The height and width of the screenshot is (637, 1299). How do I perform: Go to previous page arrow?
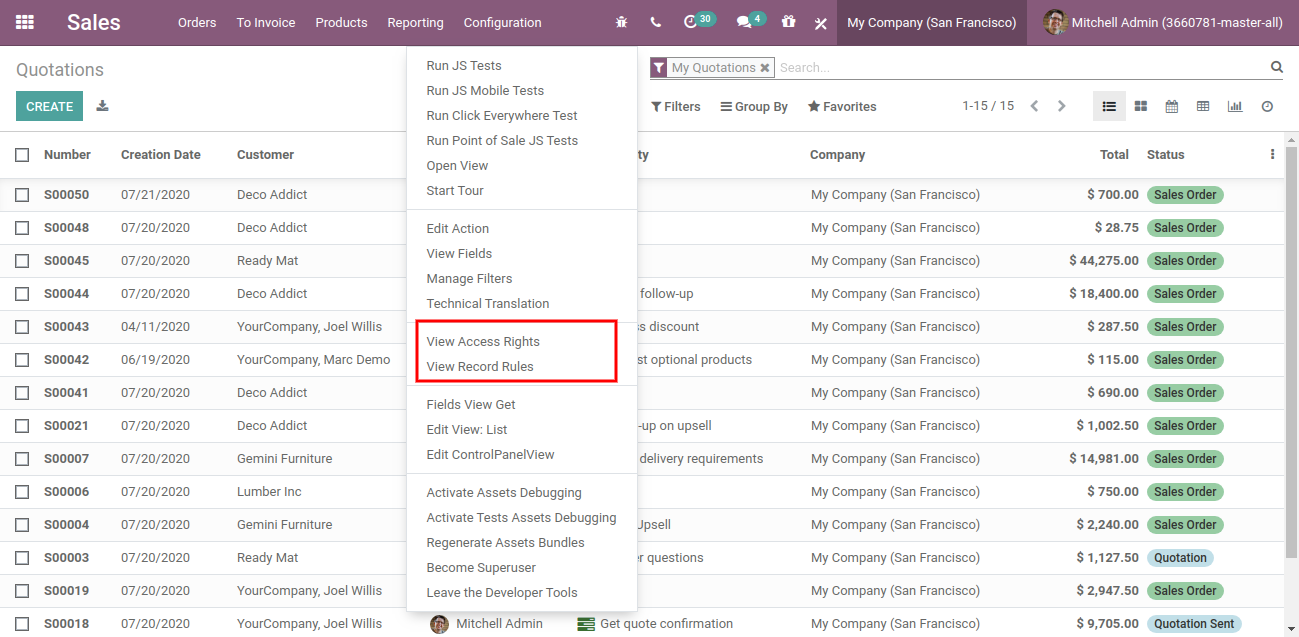(1035, 106)
